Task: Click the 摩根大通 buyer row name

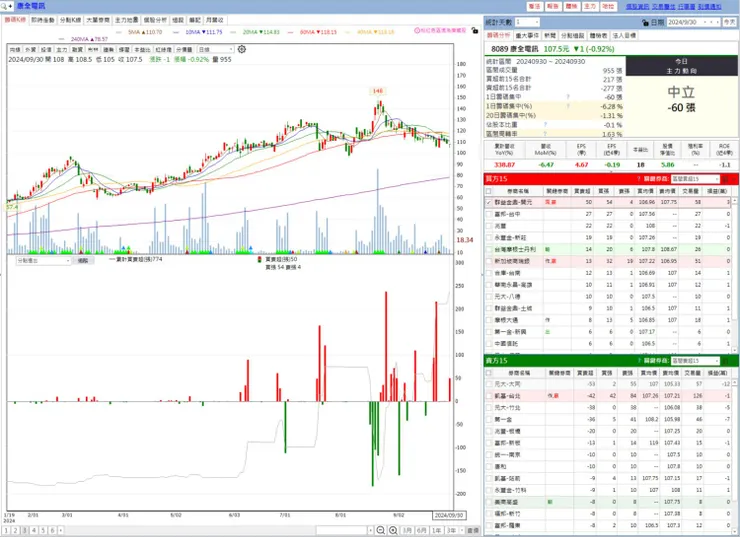Action: (x=506, y=320)
